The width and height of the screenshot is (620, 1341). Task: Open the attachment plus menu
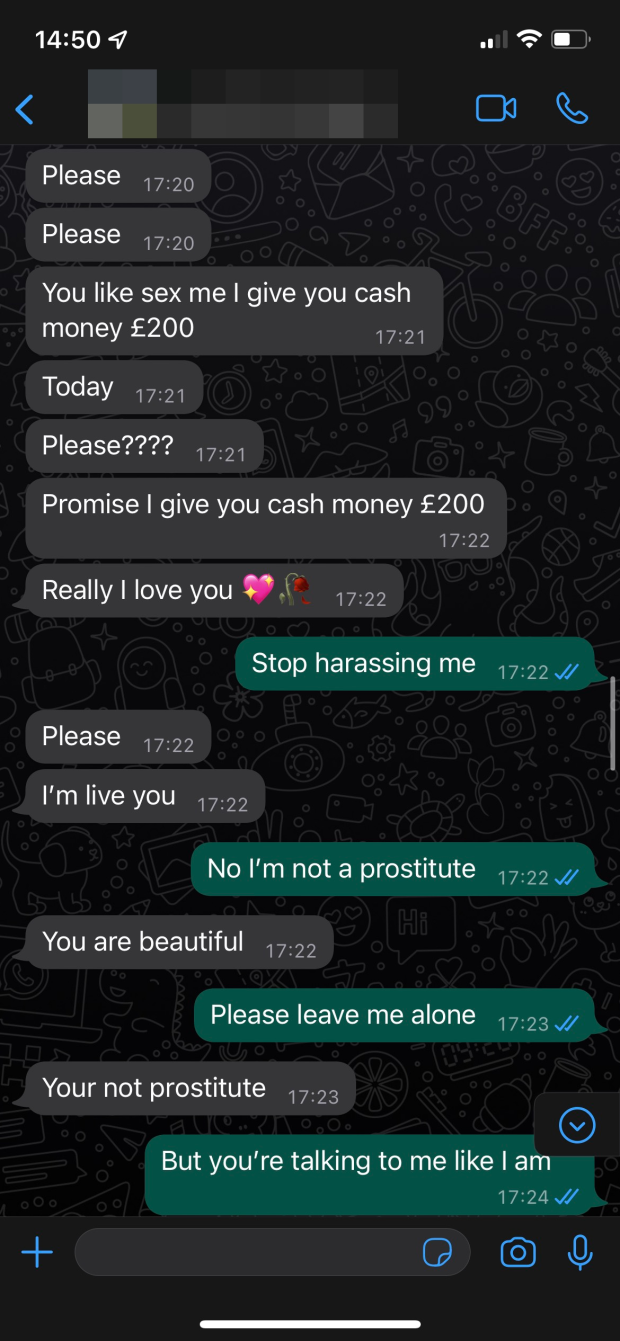(37, 1252)
